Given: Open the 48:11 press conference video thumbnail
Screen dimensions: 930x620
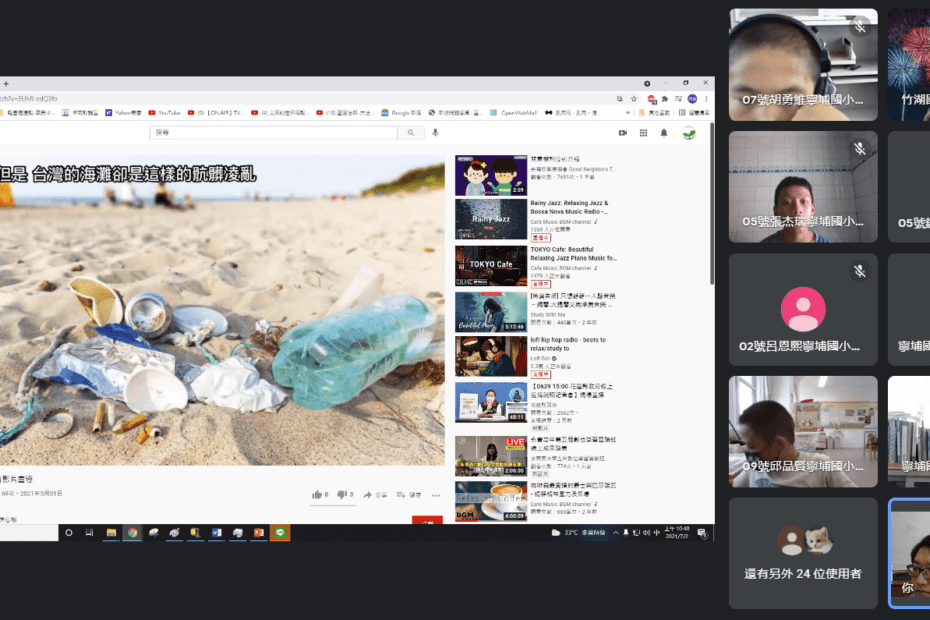Looking at the screenshot, I should 491,402.
